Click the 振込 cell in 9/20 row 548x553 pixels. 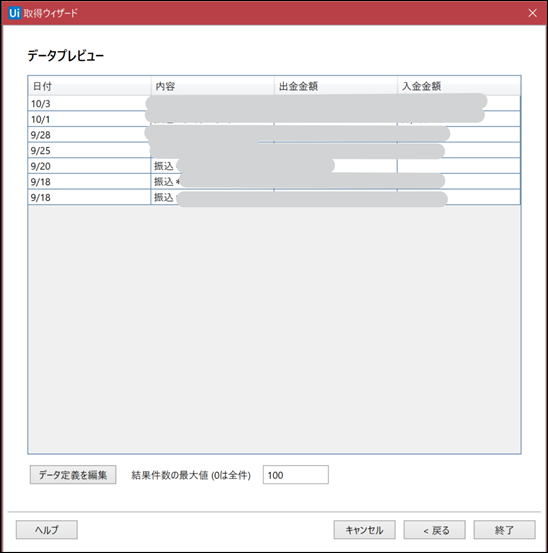(x=212, y=166)
